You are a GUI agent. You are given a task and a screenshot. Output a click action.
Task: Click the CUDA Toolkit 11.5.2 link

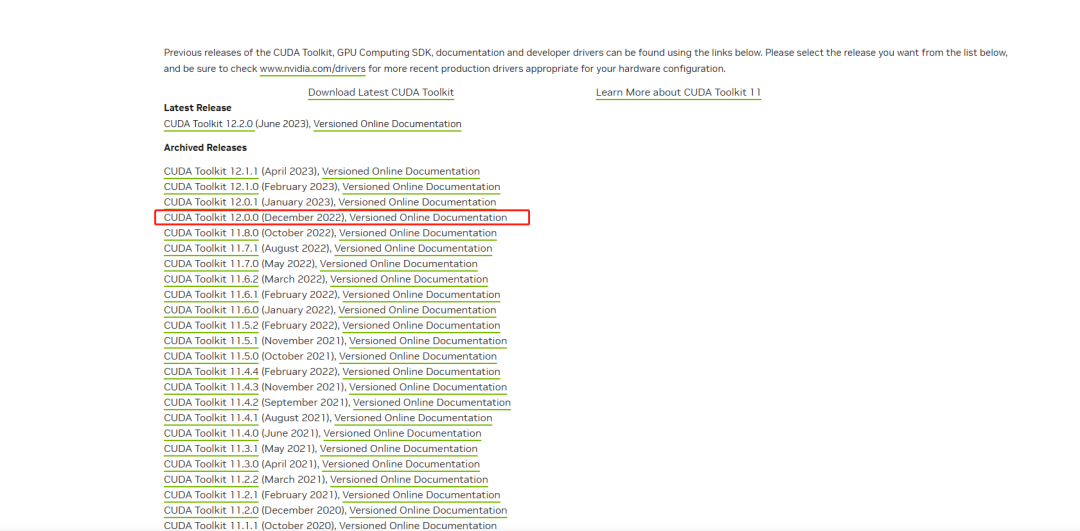pyautogui.click(x=211, y=325)
